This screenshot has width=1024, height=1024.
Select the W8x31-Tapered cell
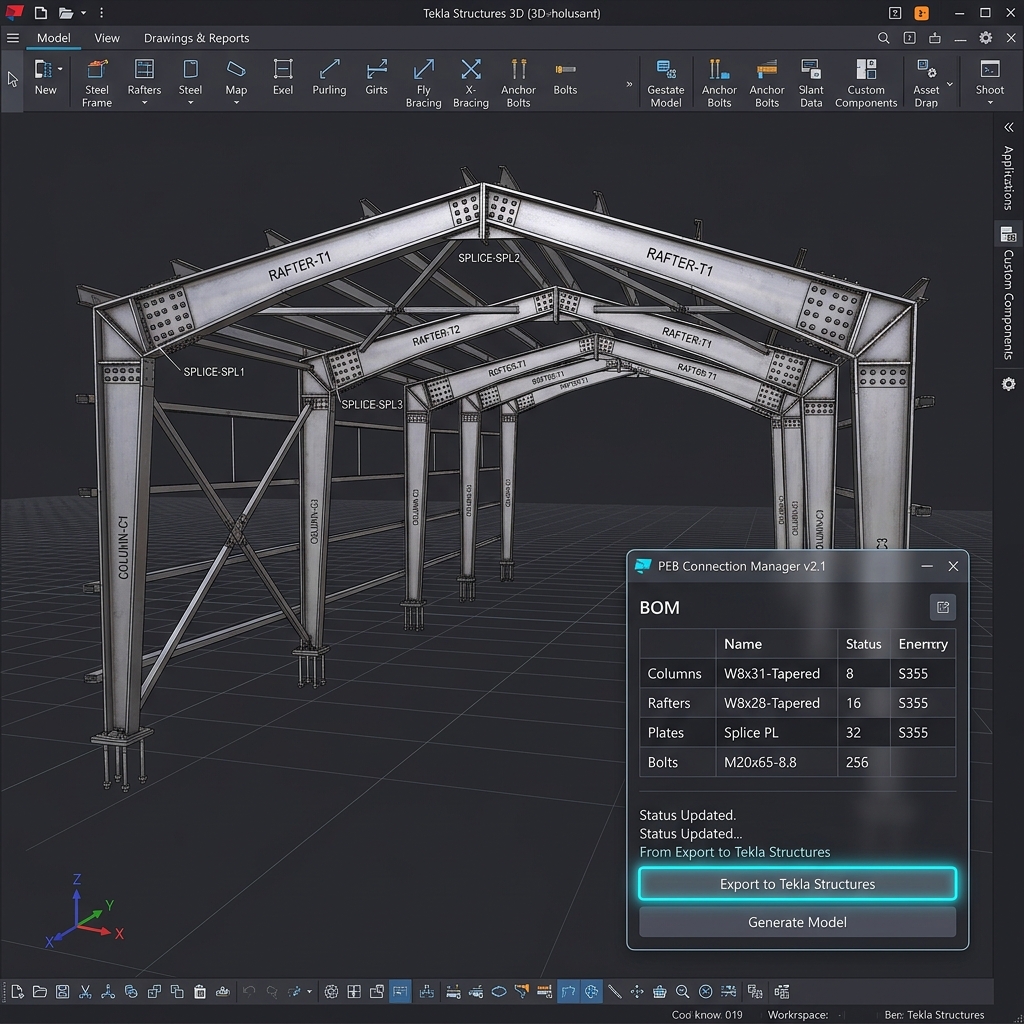[x=776, y=673]
